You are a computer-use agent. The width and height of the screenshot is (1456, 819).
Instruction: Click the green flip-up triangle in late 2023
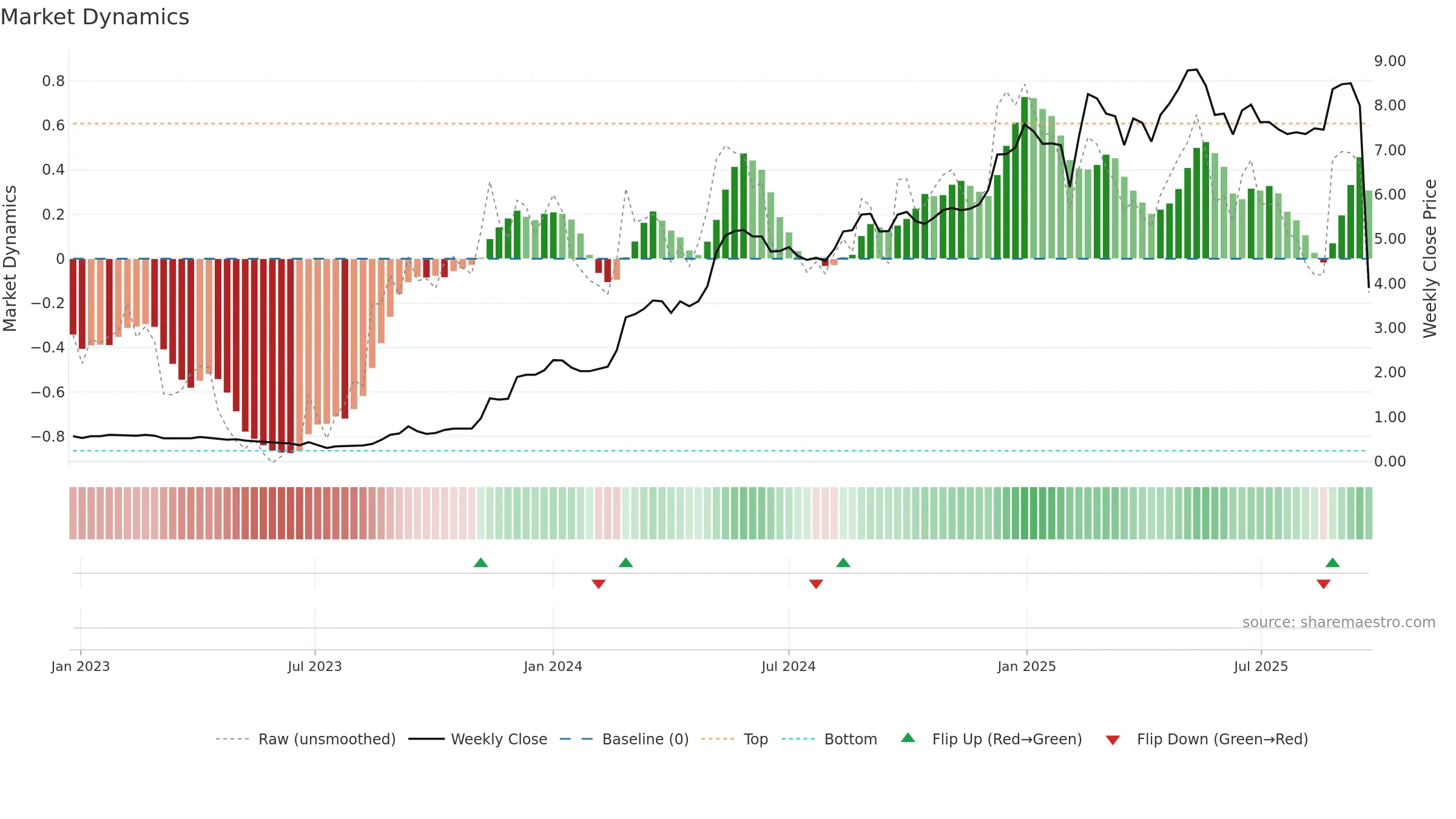(x=480, y=562)
